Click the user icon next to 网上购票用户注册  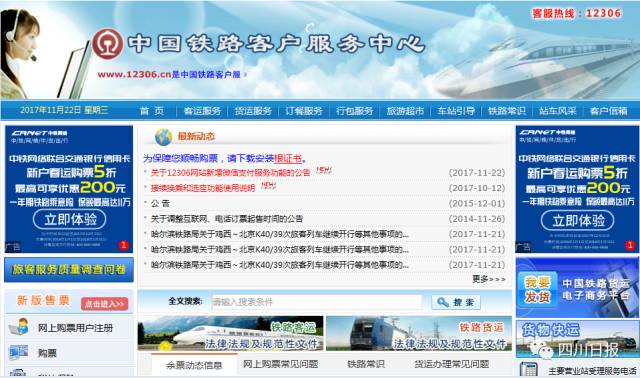point(19,327)
